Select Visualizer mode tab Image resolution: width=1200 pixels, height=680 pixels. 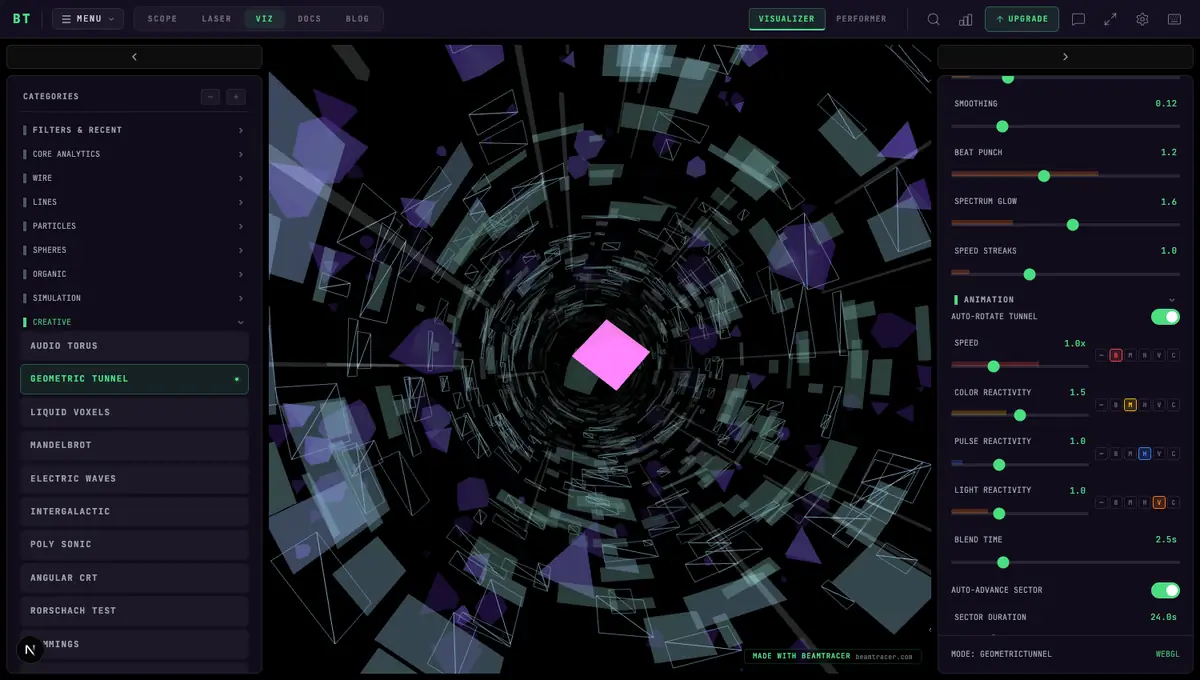pos(787,19)
